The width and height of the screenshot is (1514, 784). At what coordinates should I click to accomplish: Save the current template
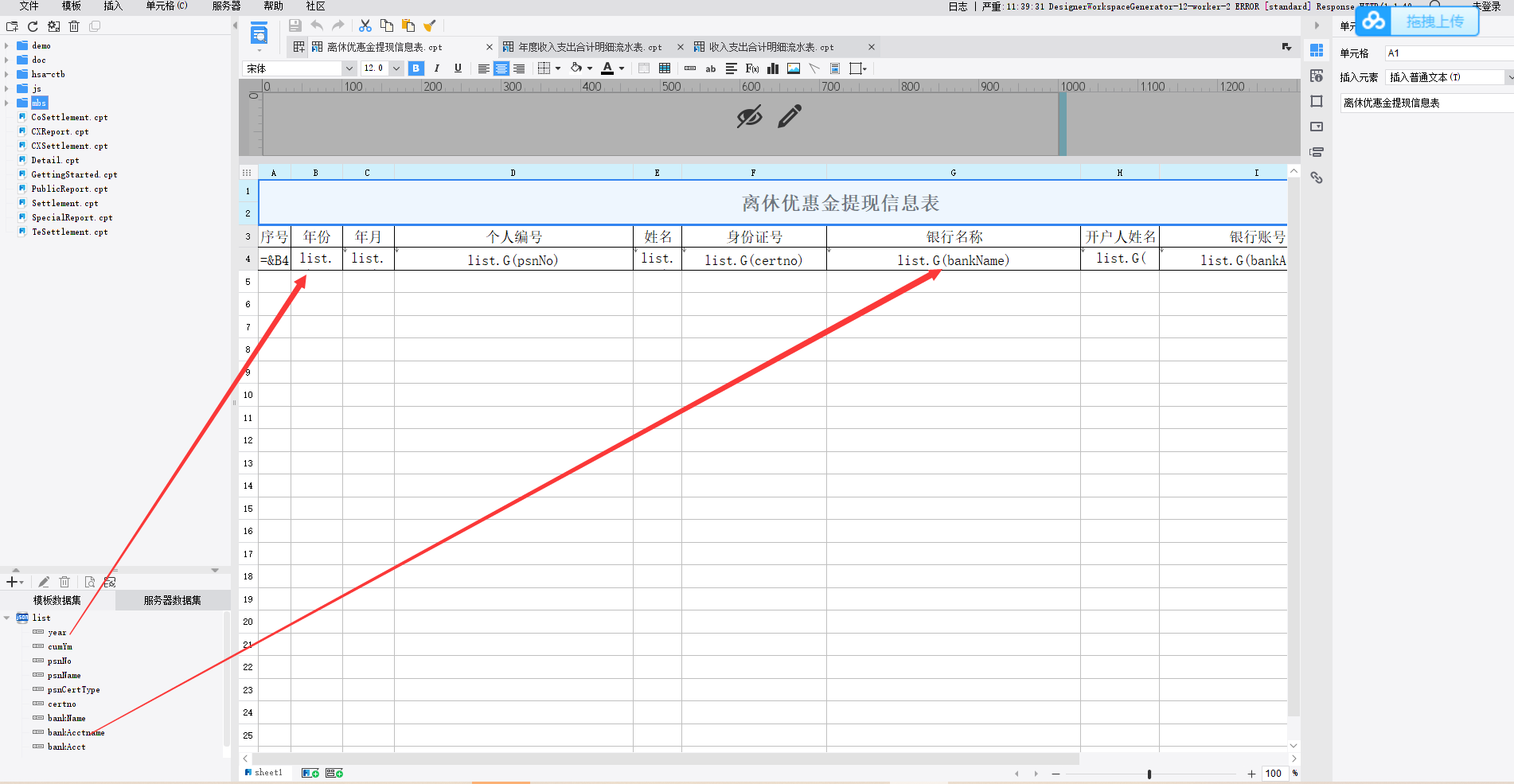click(x=295, y=25)
